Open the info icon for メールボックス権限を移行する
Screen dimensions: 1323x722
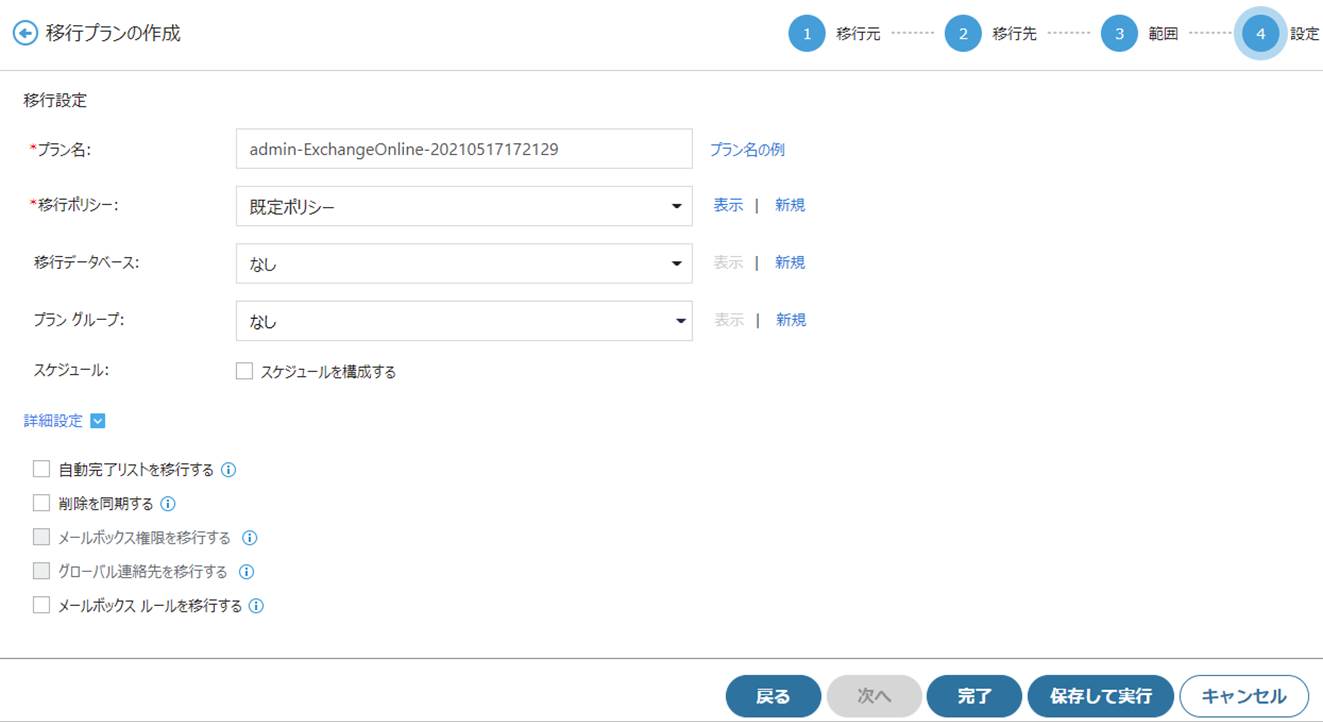(250, 537)
